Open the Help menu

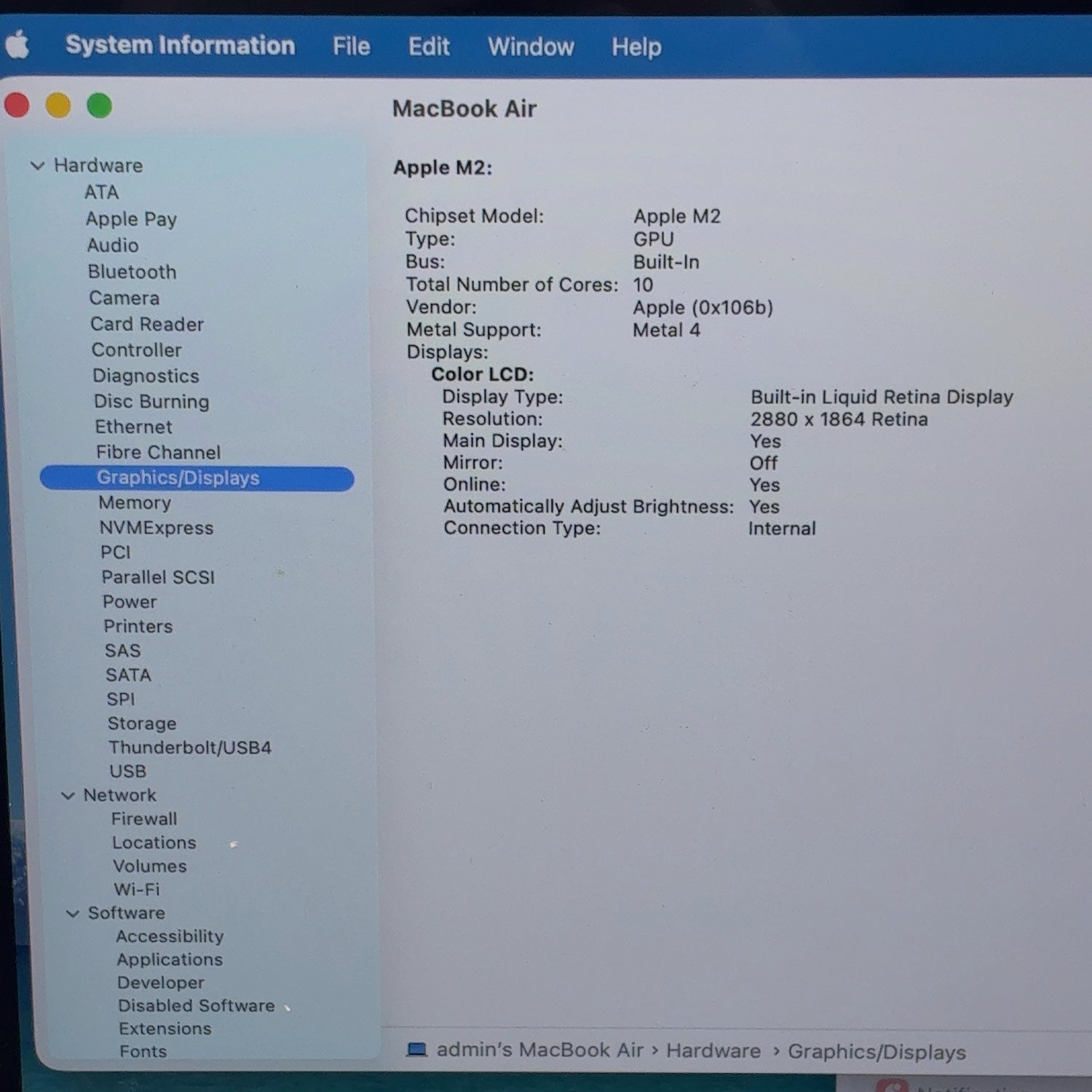[636, 47]
